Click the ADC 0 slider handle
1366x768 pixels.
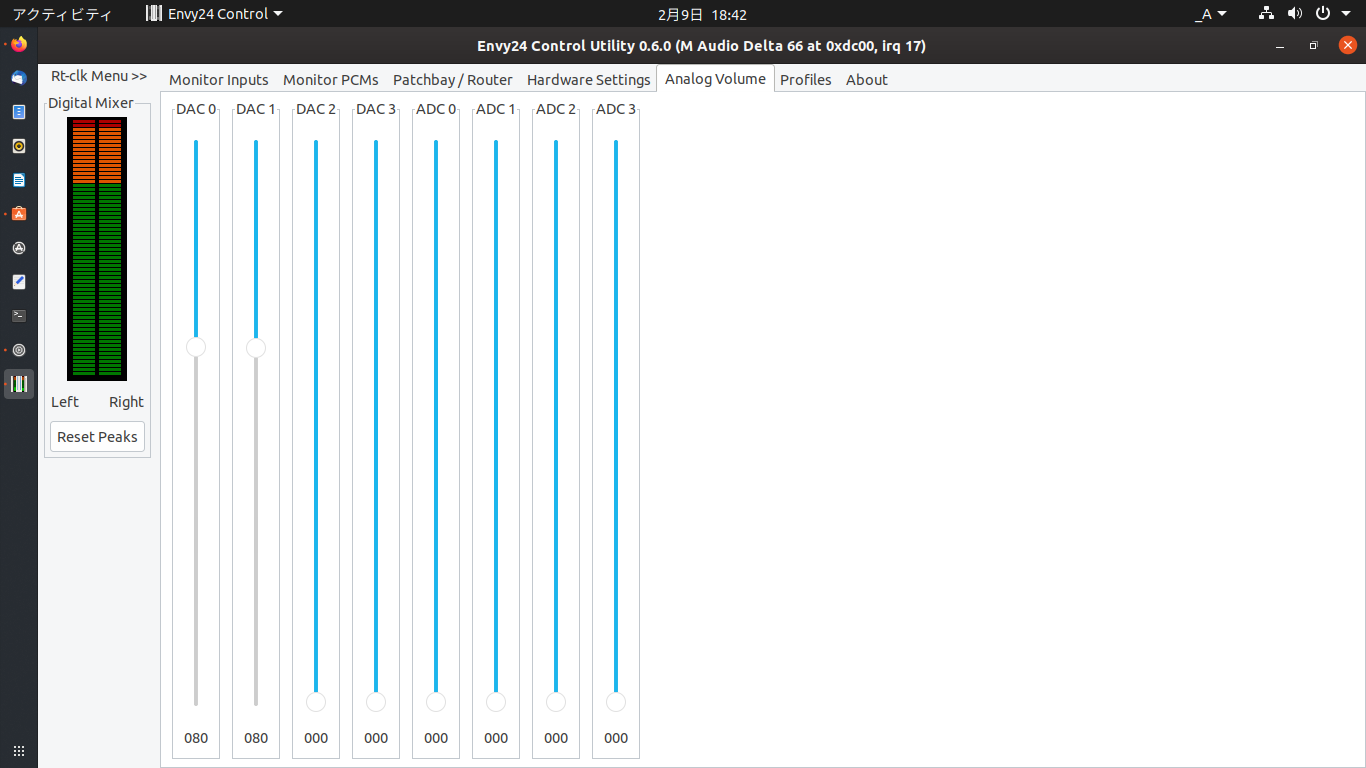point(436,702)
